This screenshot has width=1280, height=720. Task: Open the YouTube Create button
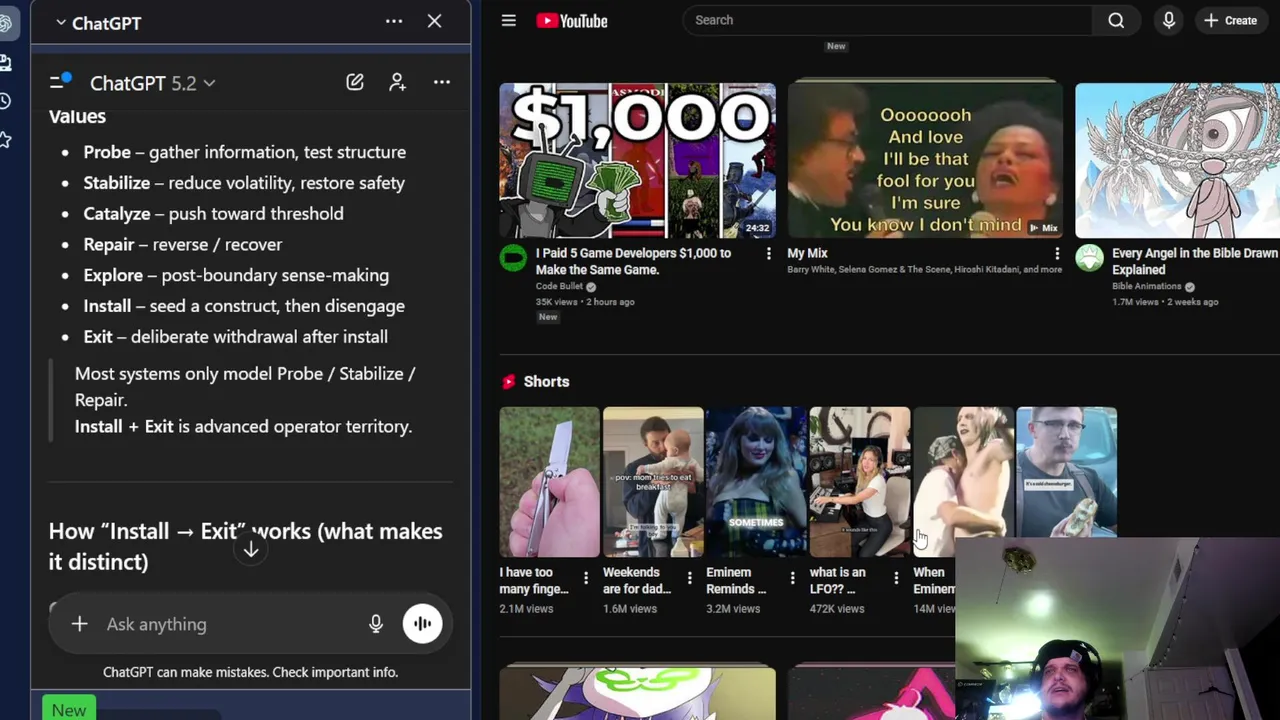[1231, 20]
